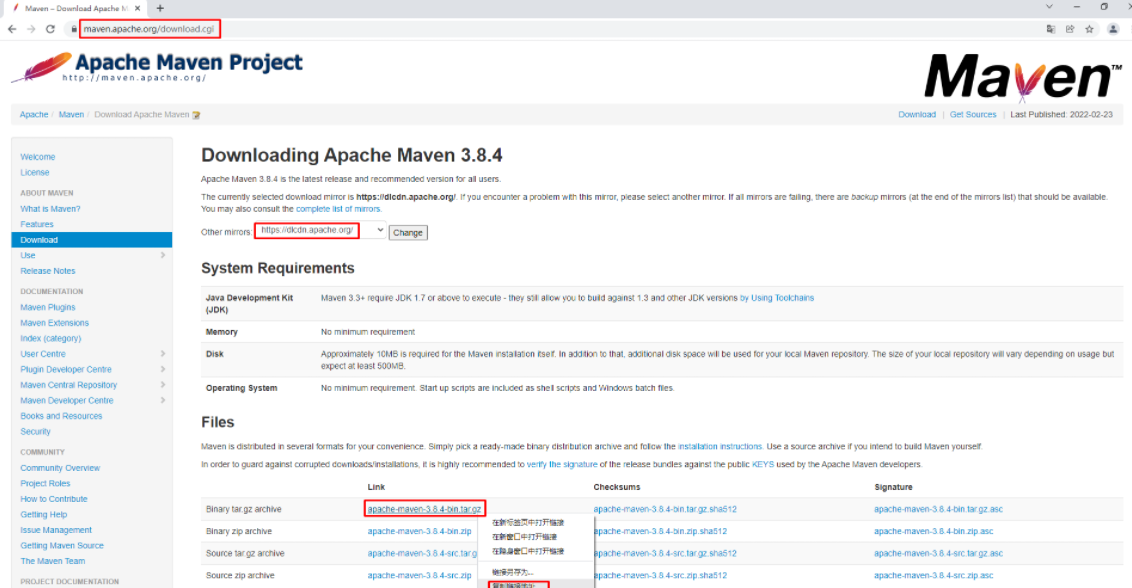Choose fourth context menu item: save link as
The height and width of the screenshot is (588, 1132).
pos(535,572)
